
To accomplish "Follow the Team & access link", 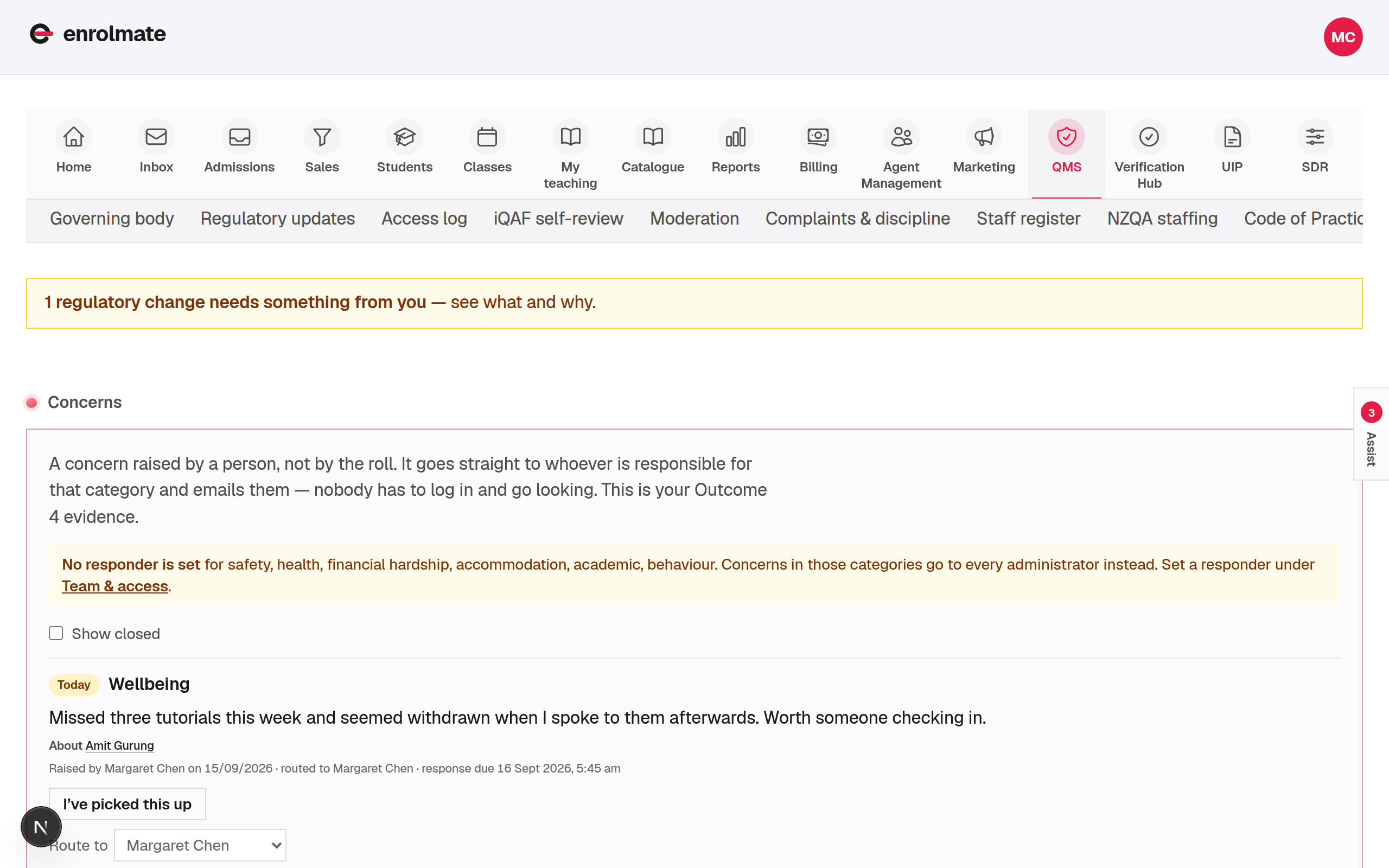I will [115, 586].
